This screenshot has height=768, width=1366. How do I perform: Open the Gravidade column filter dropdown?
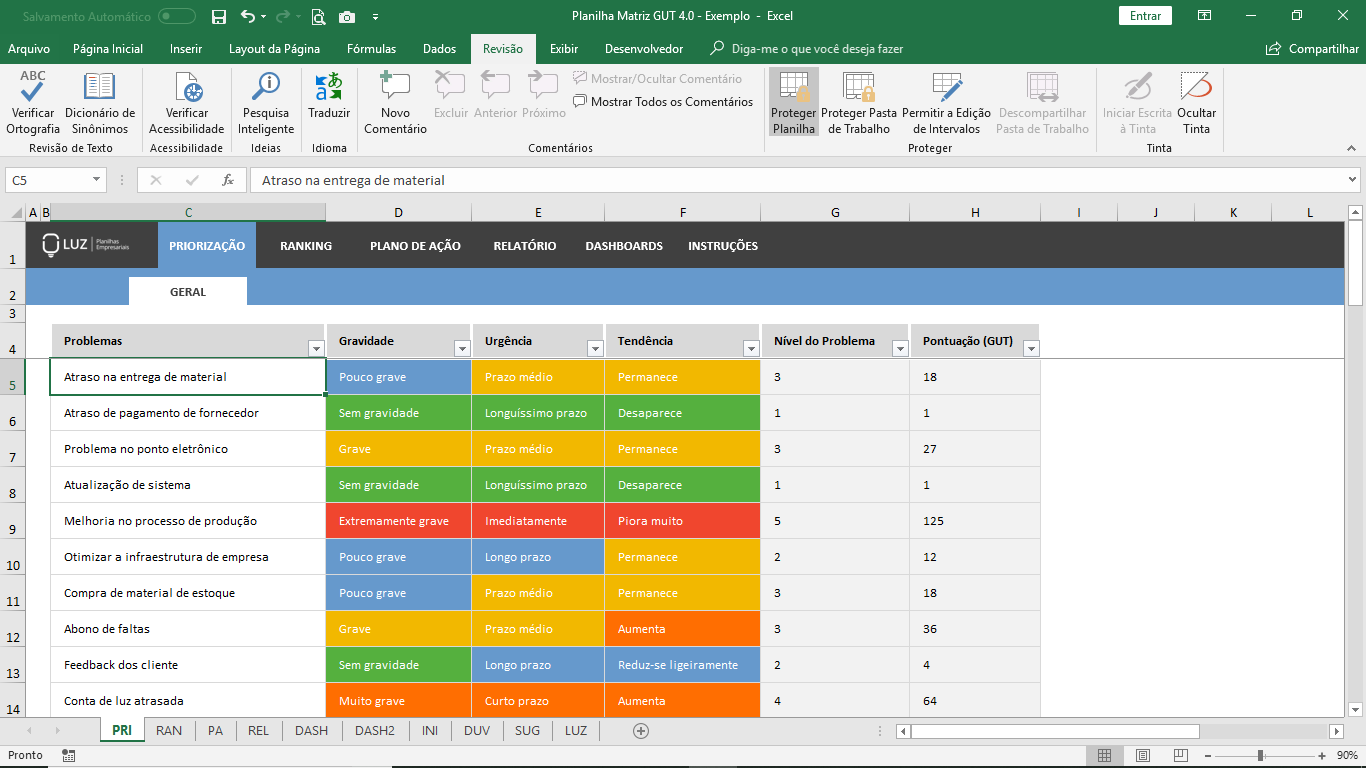pos(462,348)
